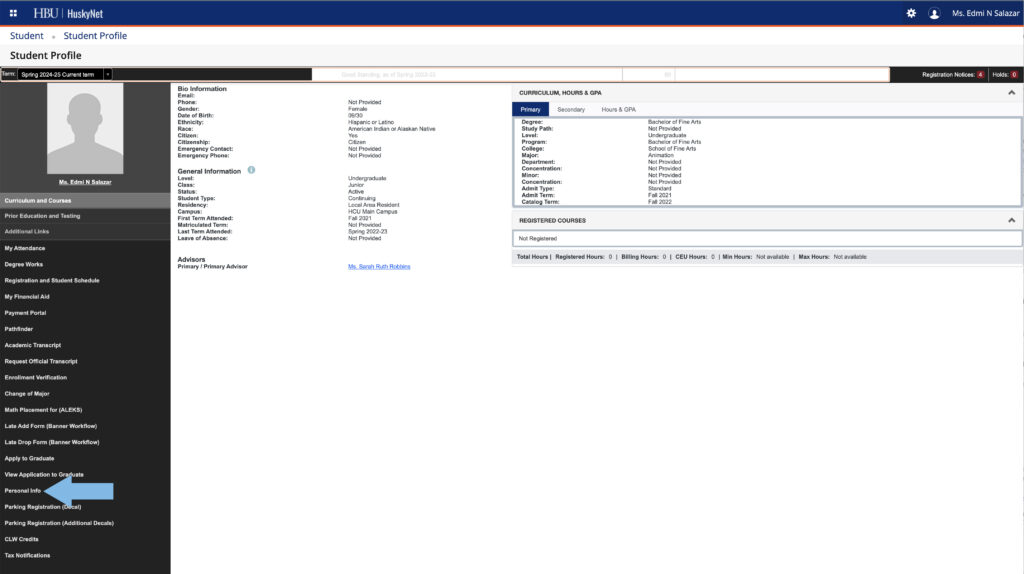Click the Student Profile page heading
The height and width of the screenshot is (574, 1024).
pos(46,56)
